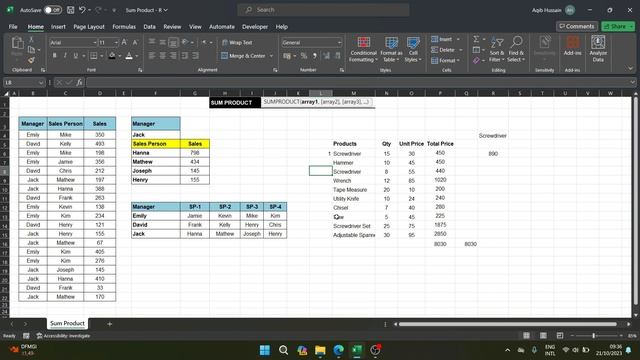This screenshot has height=360, width=640.
Task: Toggle Align Left
Action: [152, 56]
